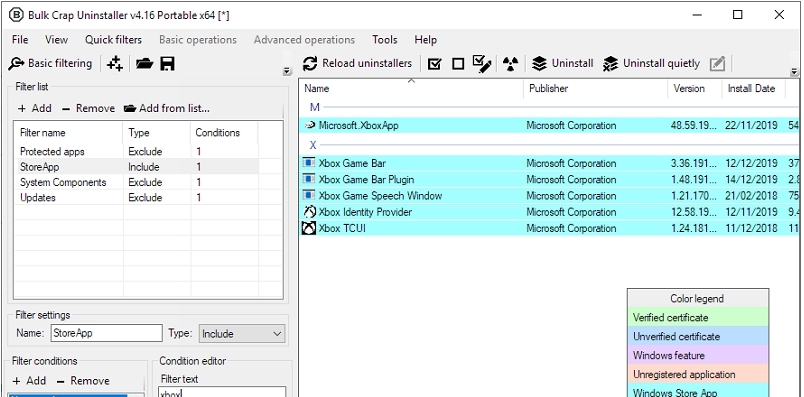Click the M group header in list

pyautogui.click(x=315, y=107)
